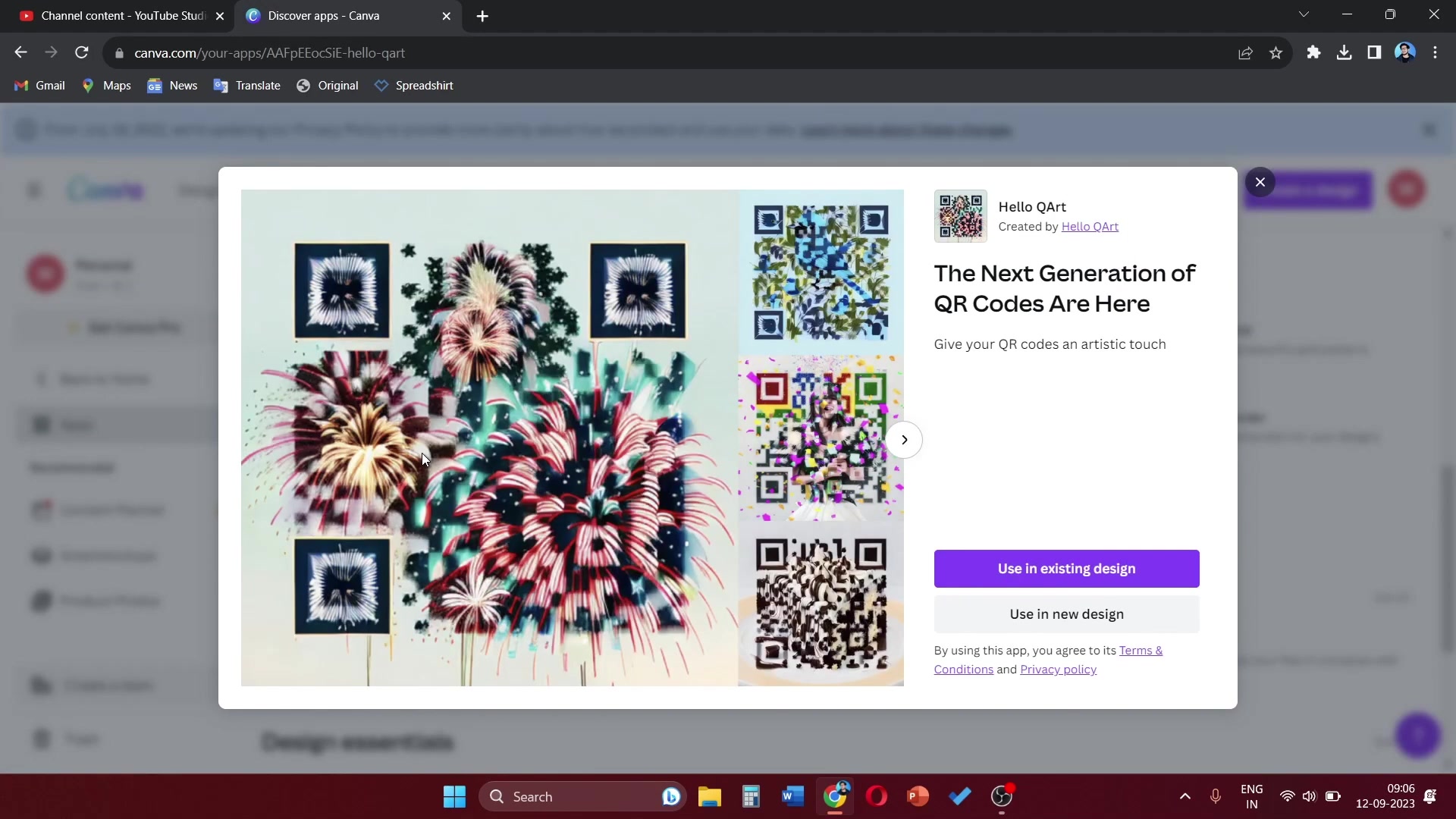View site information lock icon
Image resolution: width=1456 pixels, height=819 pixels.
pyautogui.click(x=118, y=53)
